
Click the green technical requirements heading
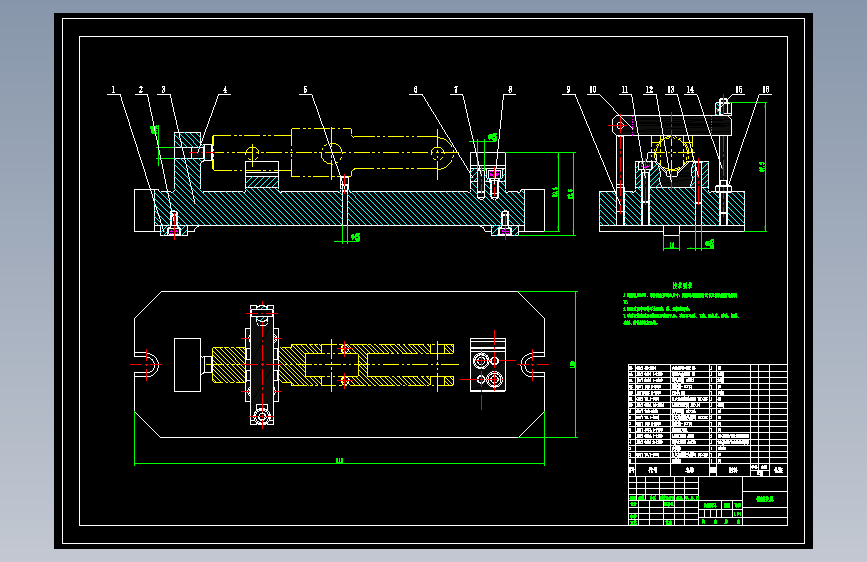pos(682,285)
